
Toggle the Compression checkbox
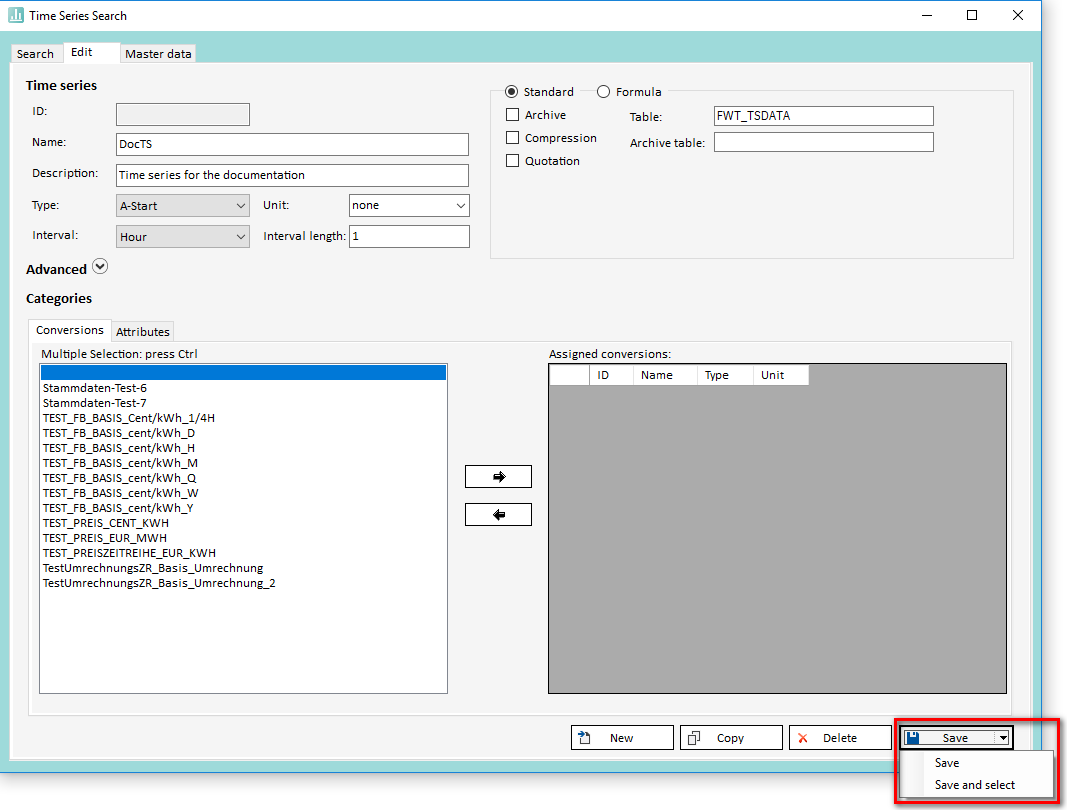point(513,138)
